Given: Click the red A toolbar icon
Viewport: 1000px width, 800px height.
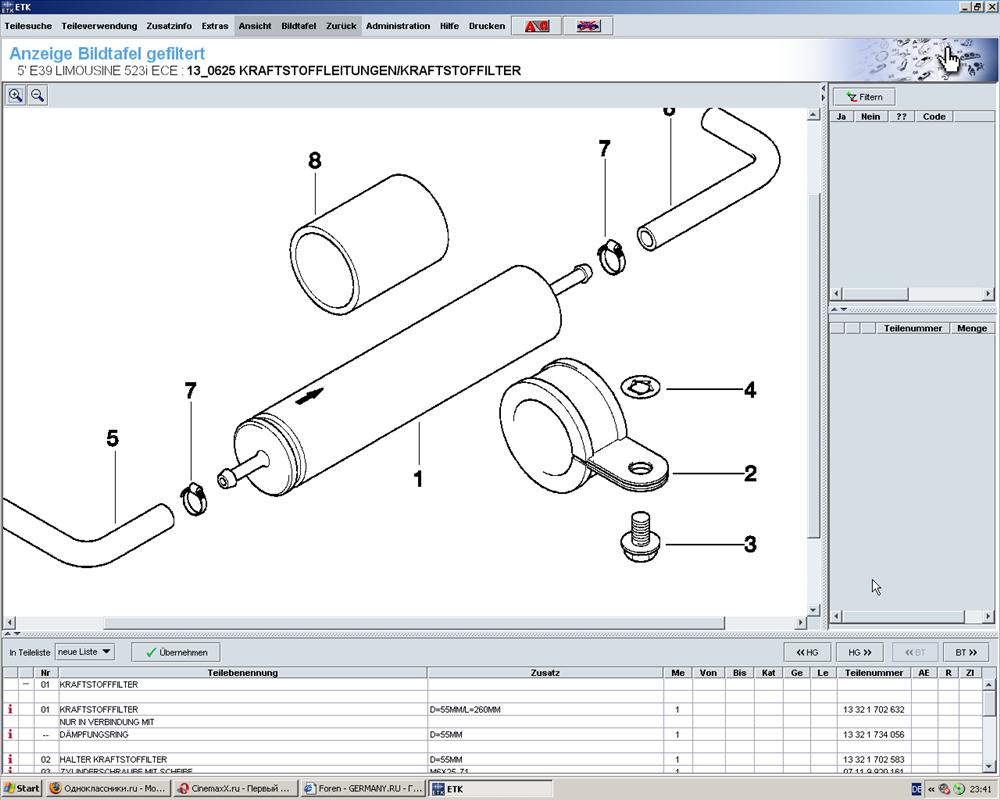Looking at the screenshot, I should click(536, 26).
